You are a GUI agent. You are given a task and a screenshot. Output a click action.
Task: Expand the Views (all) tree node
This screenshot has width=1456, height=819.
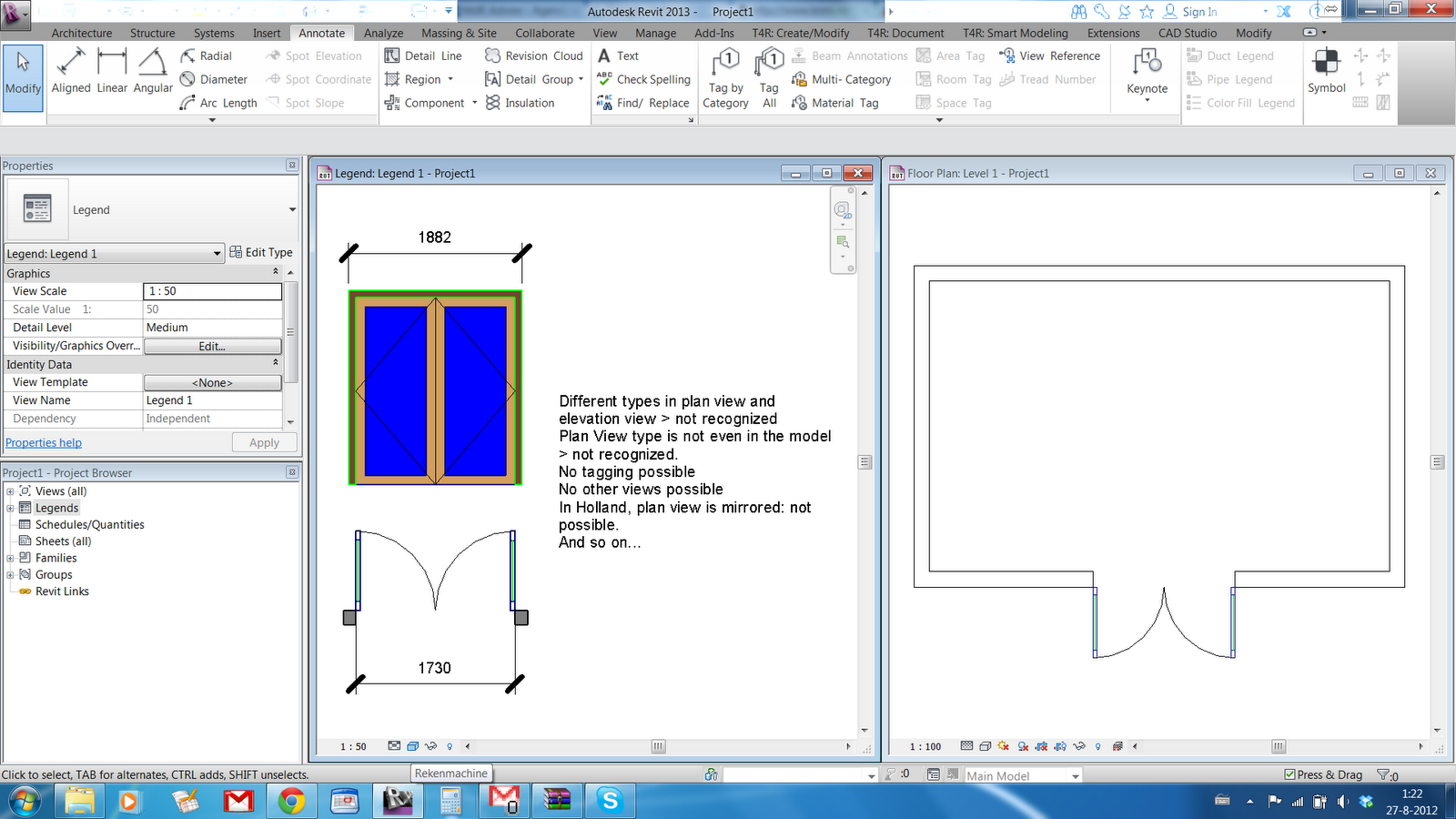[11, 491]
